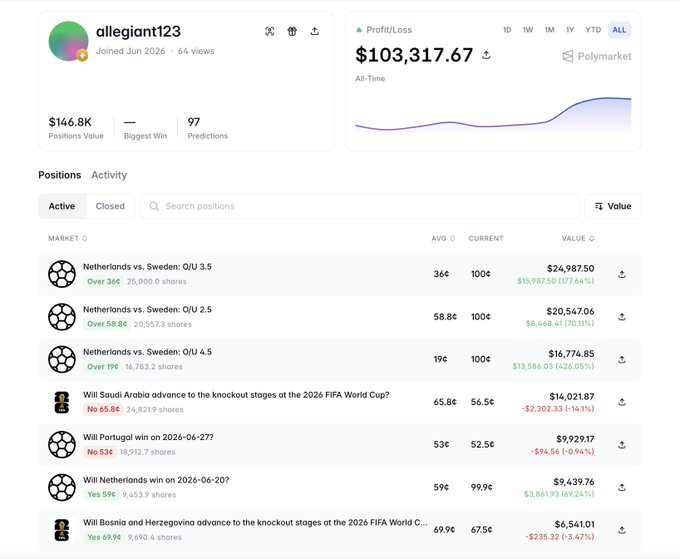Click the profile share upload icon

(315, 31)
